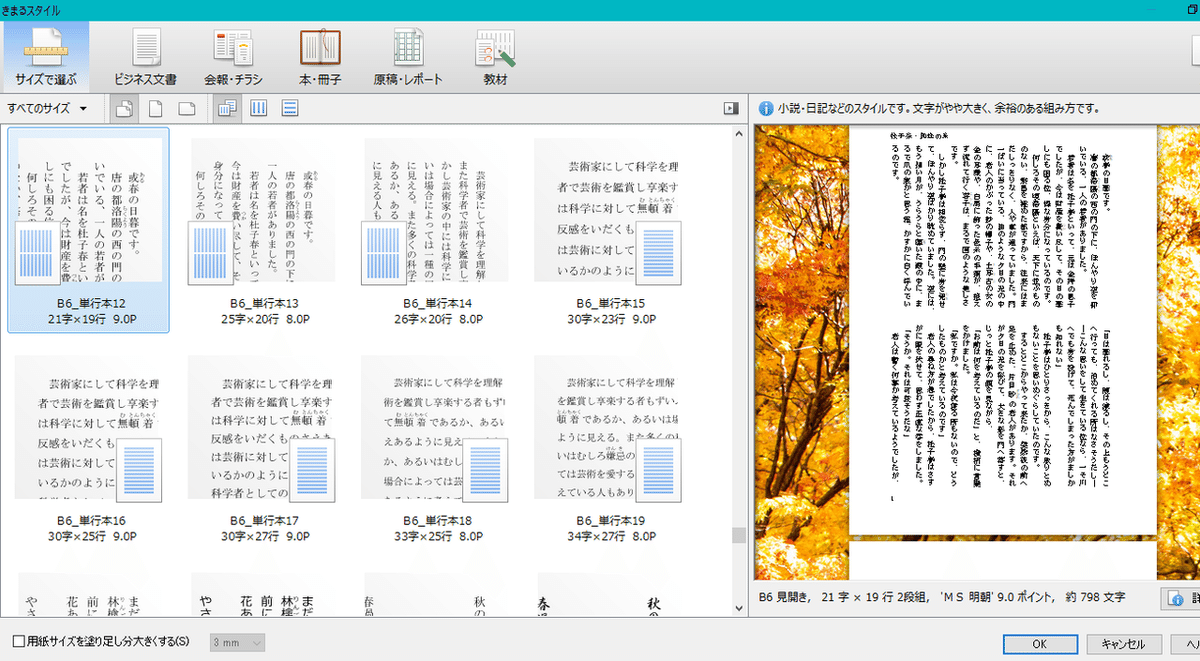
Task: Open the 3 mm bleed size dropdown
Action: (237, 641)
